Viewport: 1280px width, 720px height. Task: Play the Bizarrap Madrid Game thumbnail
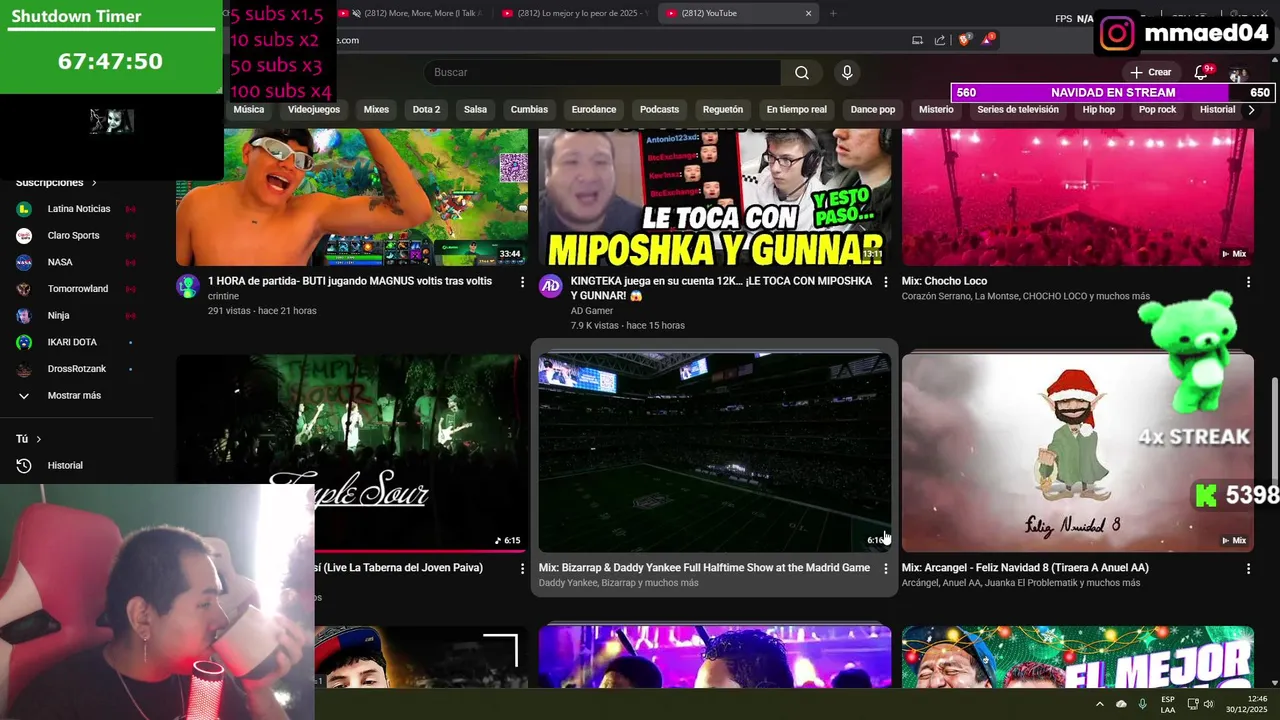(x=714, y=452)
